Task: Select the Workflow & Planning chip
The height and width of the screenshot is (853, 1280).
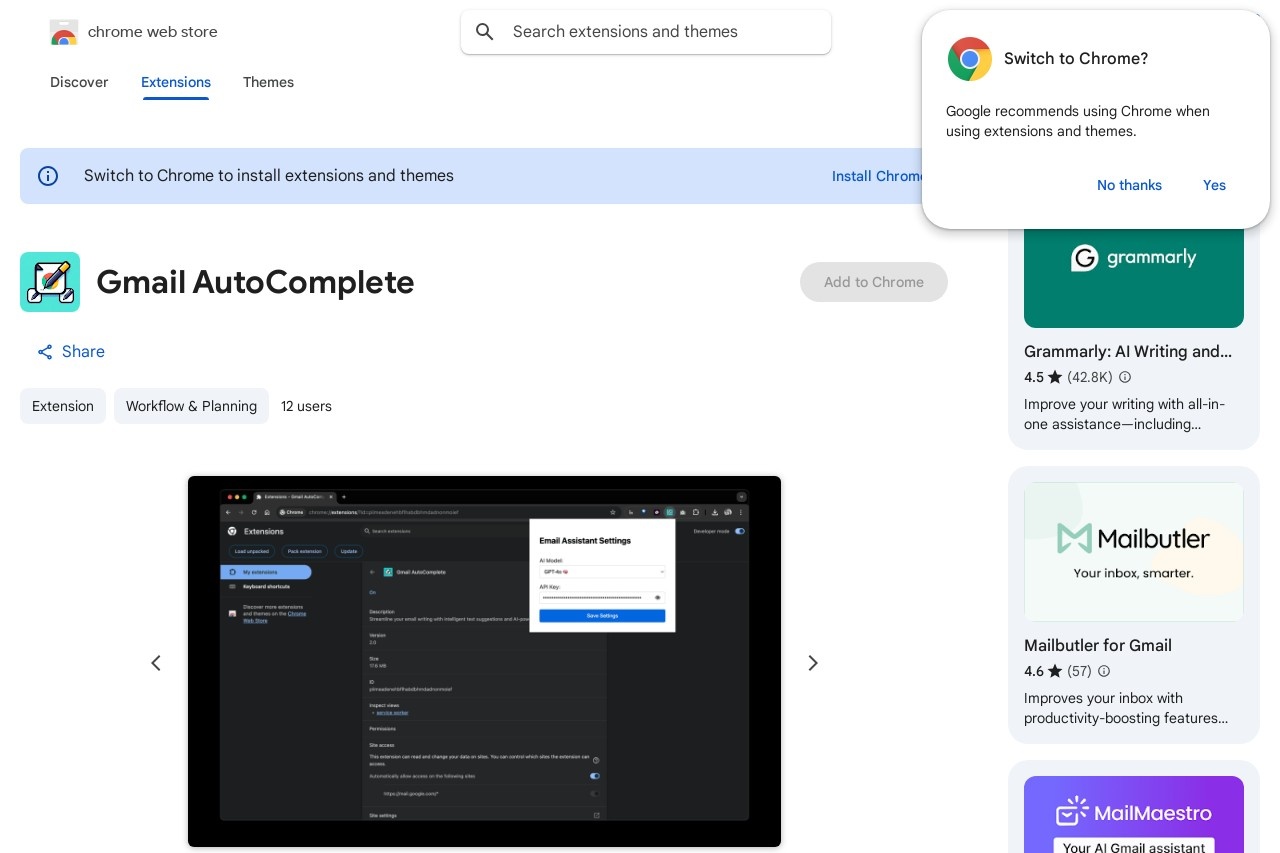Action: [191, 406]
